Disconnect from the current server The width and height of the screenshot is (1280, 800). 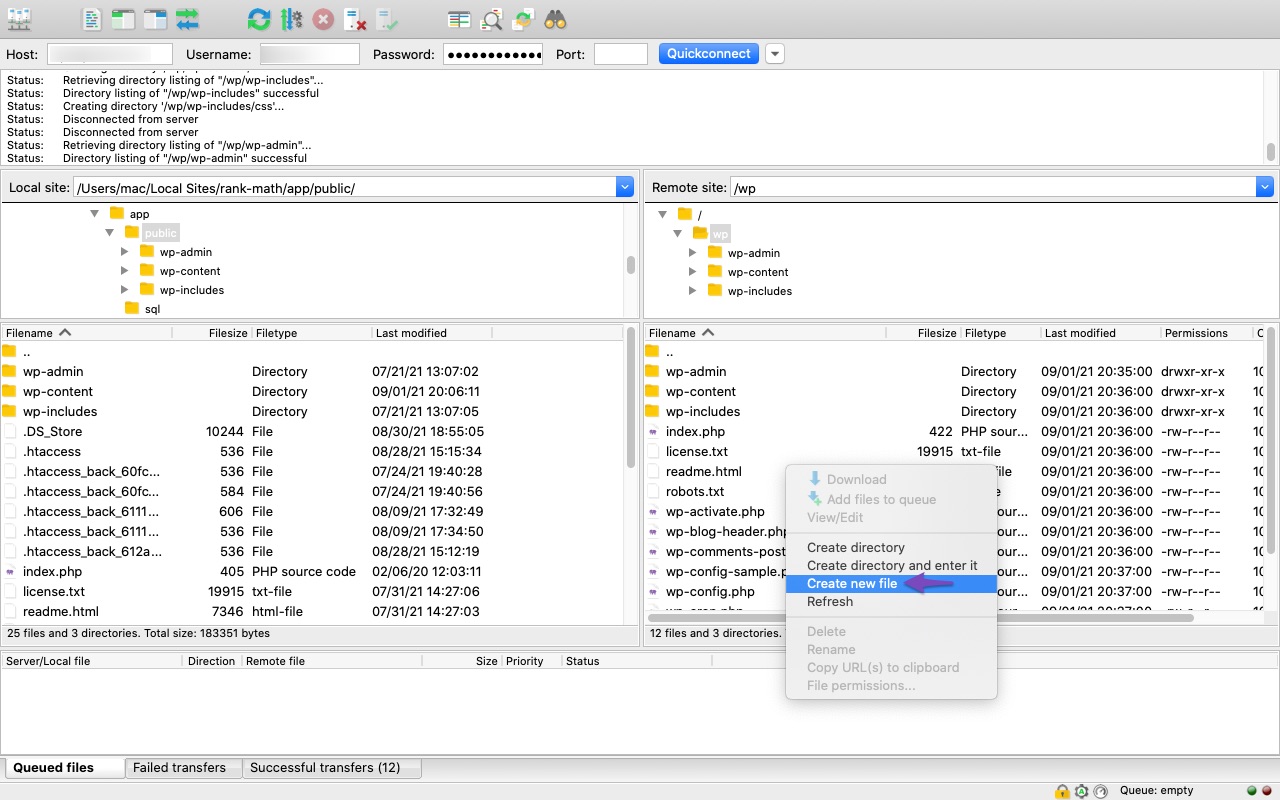(355, 18)
